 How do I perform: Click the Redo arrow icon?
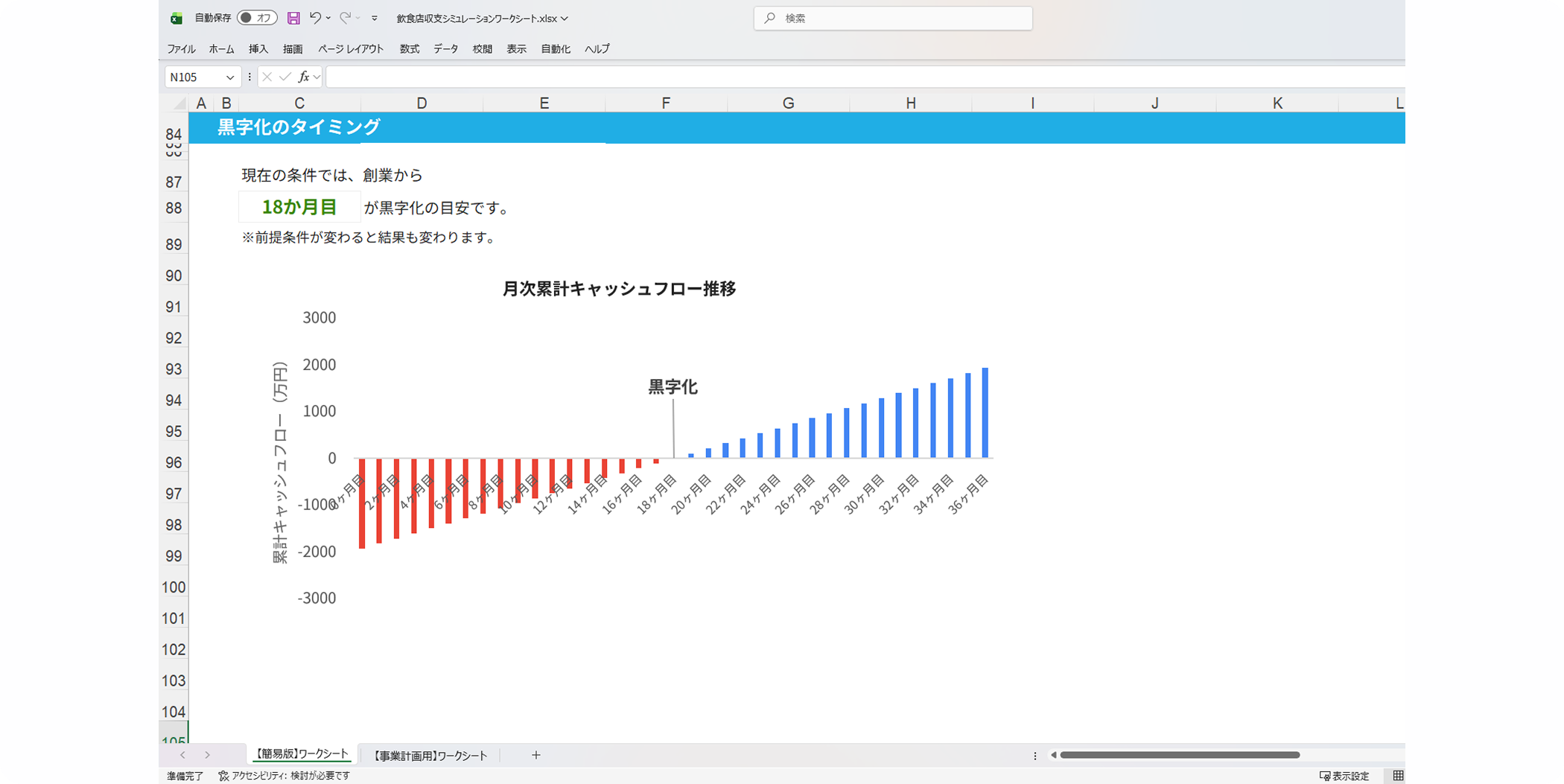345,18
